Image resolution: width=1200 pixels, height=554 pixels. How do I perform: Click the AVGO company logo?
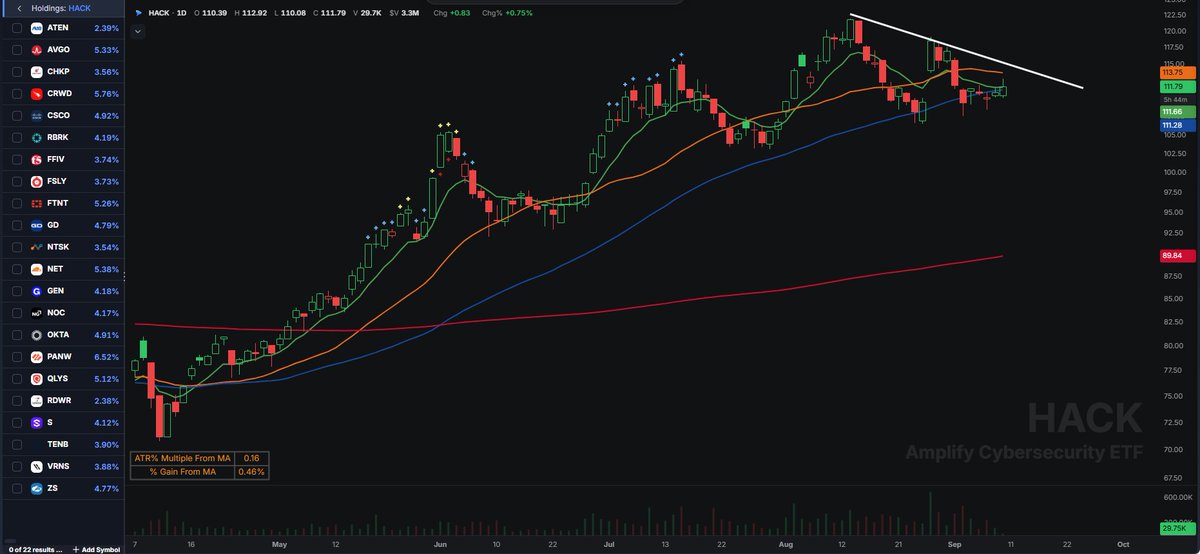[x=36, y=50]
